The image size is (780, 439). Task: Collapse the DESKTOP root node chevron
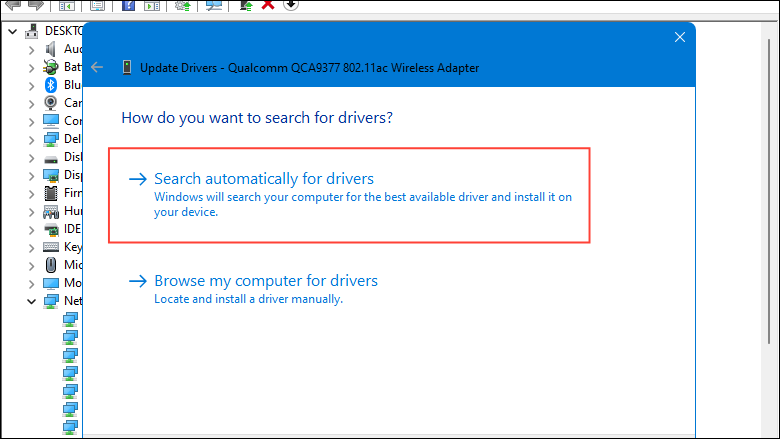point(13,32)
